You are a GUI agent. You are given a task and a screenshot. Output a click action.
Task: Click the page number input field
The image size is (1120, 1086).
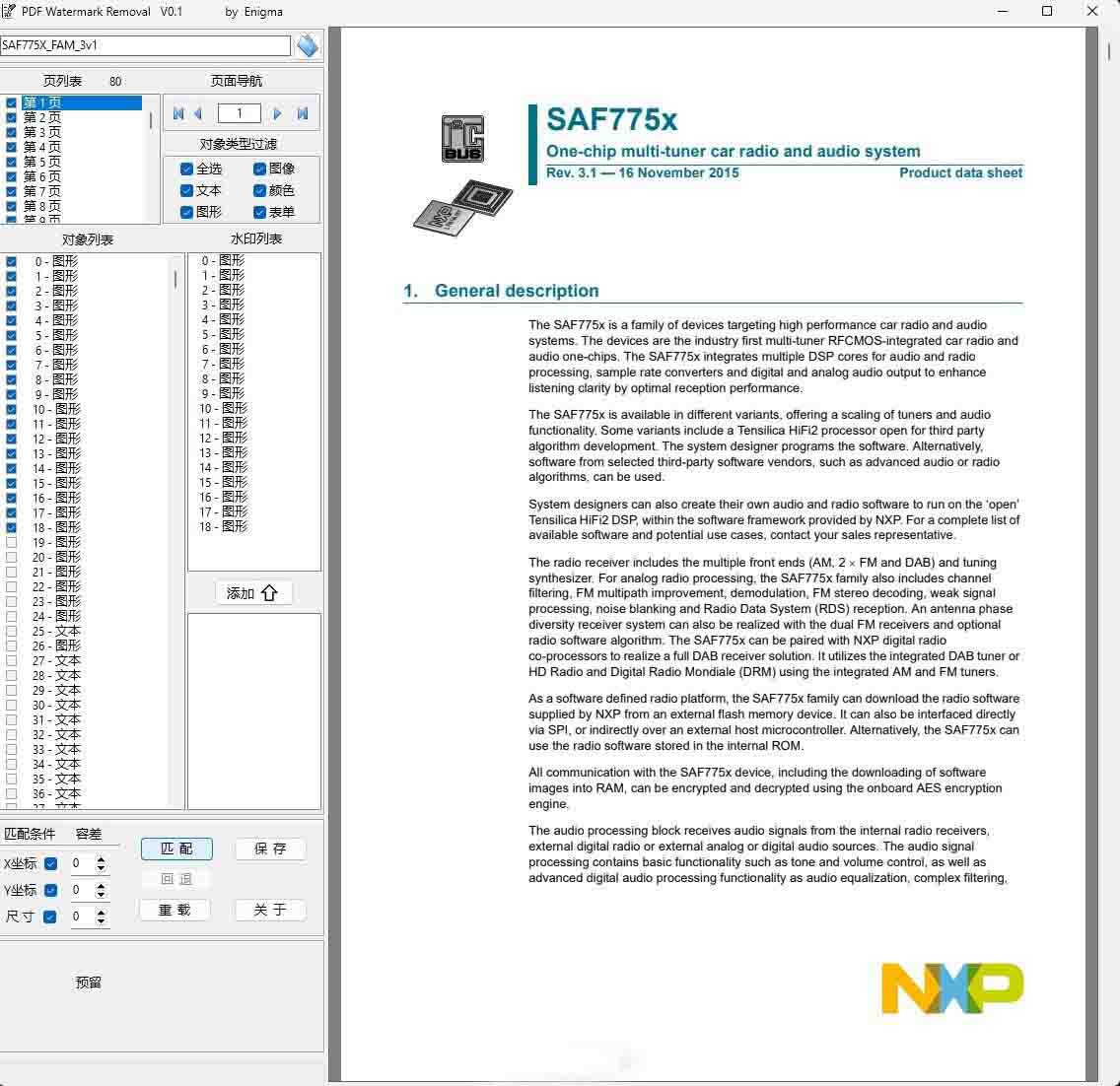tap(239, 113)
